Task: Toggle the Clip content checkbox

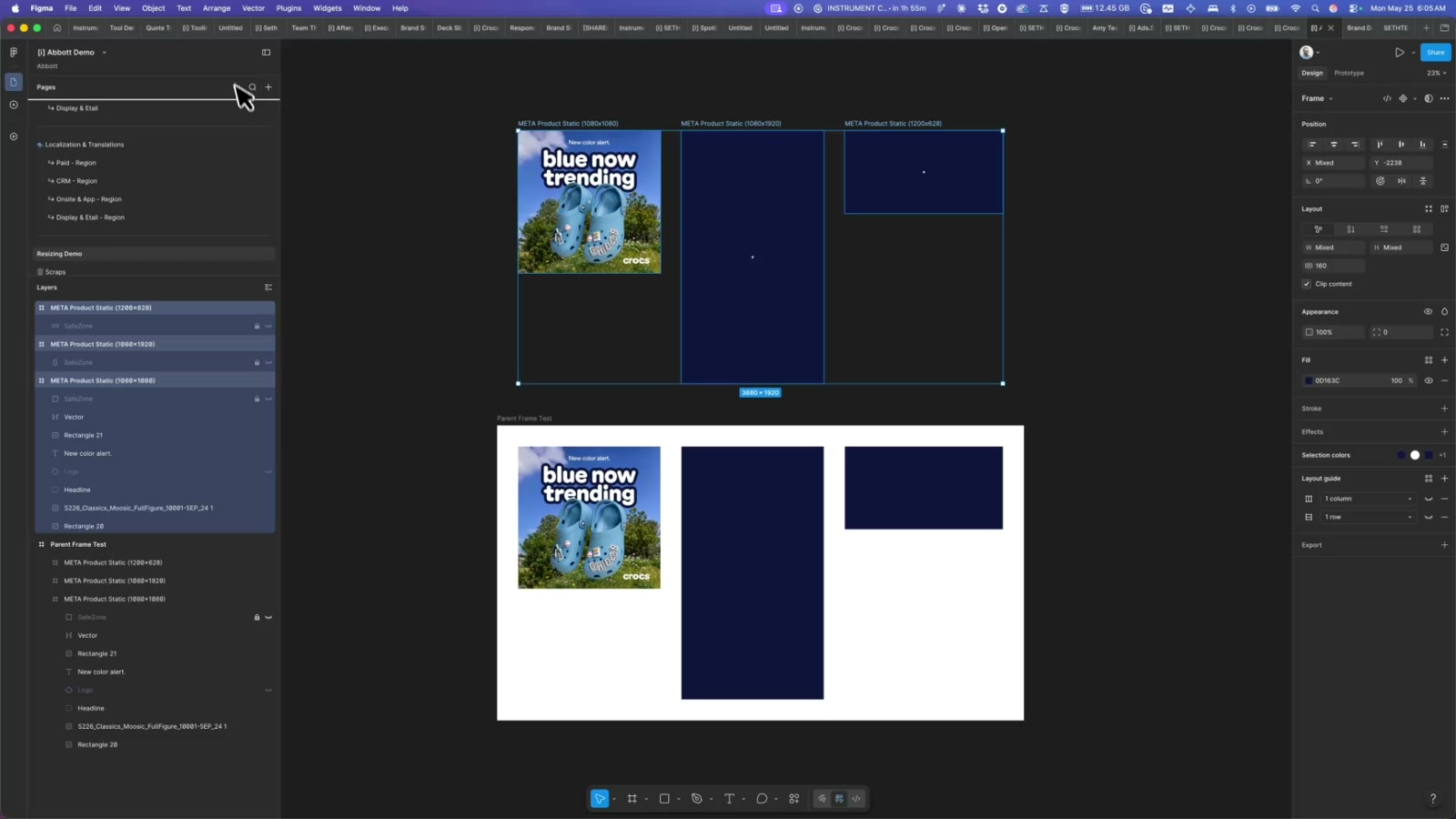Action: point(1307,284)
